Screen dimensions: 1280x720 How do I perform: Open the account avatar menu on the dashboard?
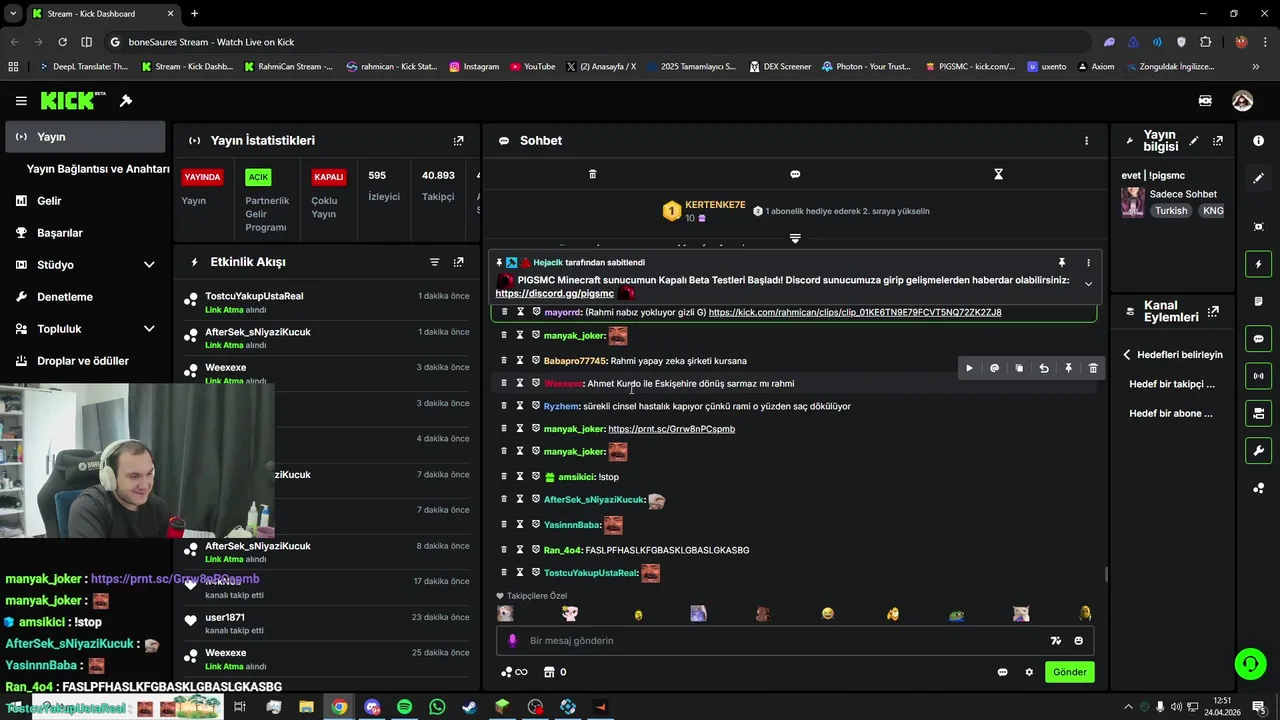pos(1242,101)
